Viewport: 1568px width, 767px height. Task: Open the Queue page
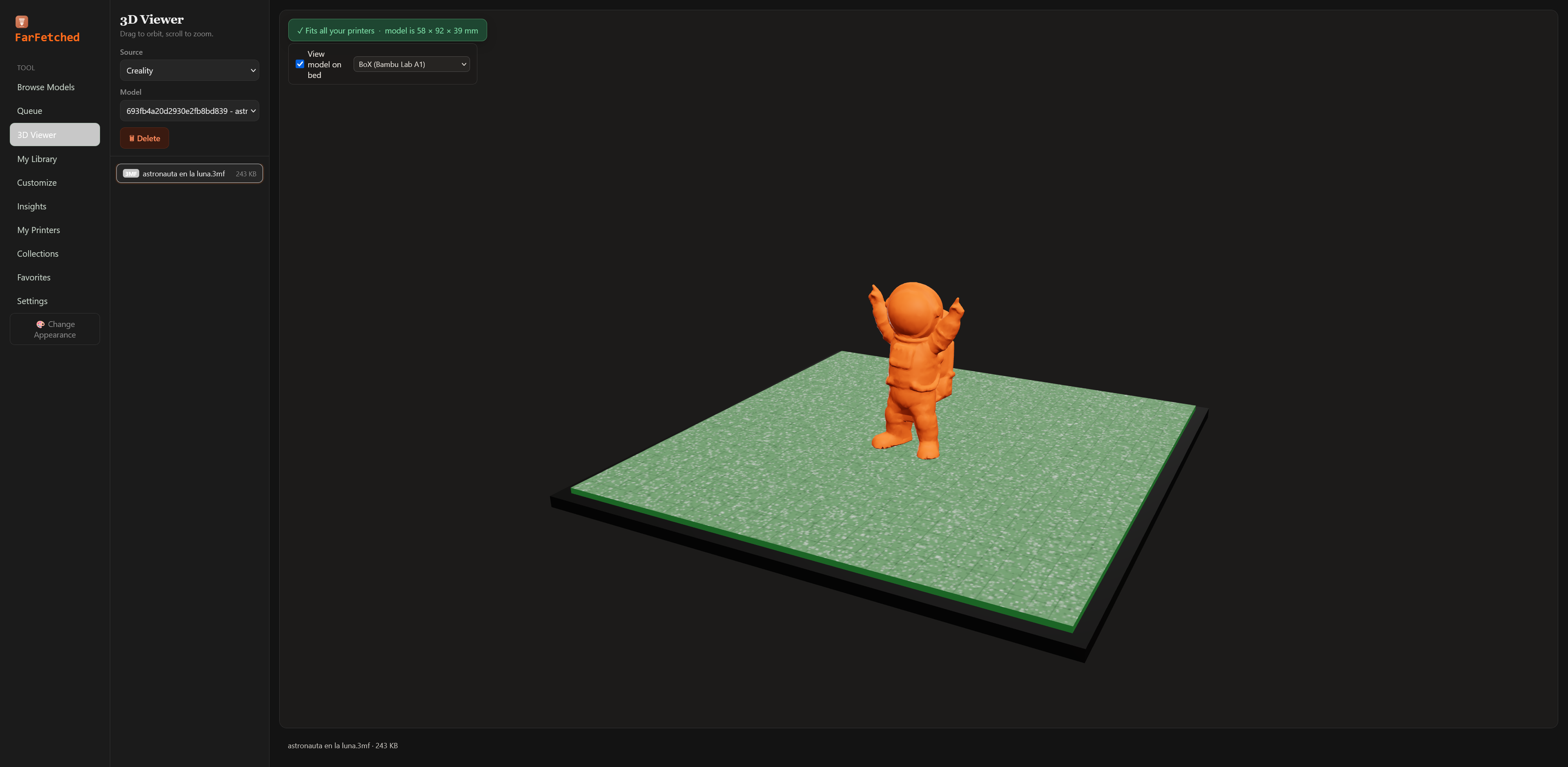pyautogui.click(x=55, y=111)
